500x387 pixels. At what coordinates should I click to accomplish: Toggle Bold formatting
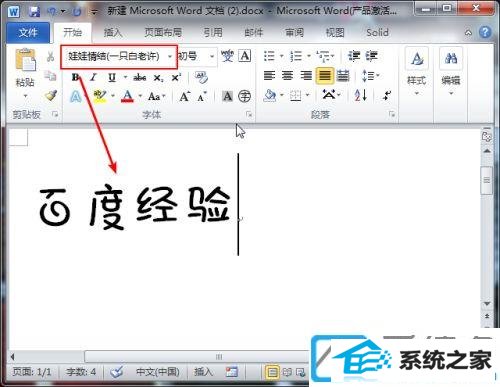pyautogui.click(x=76, y=77)
